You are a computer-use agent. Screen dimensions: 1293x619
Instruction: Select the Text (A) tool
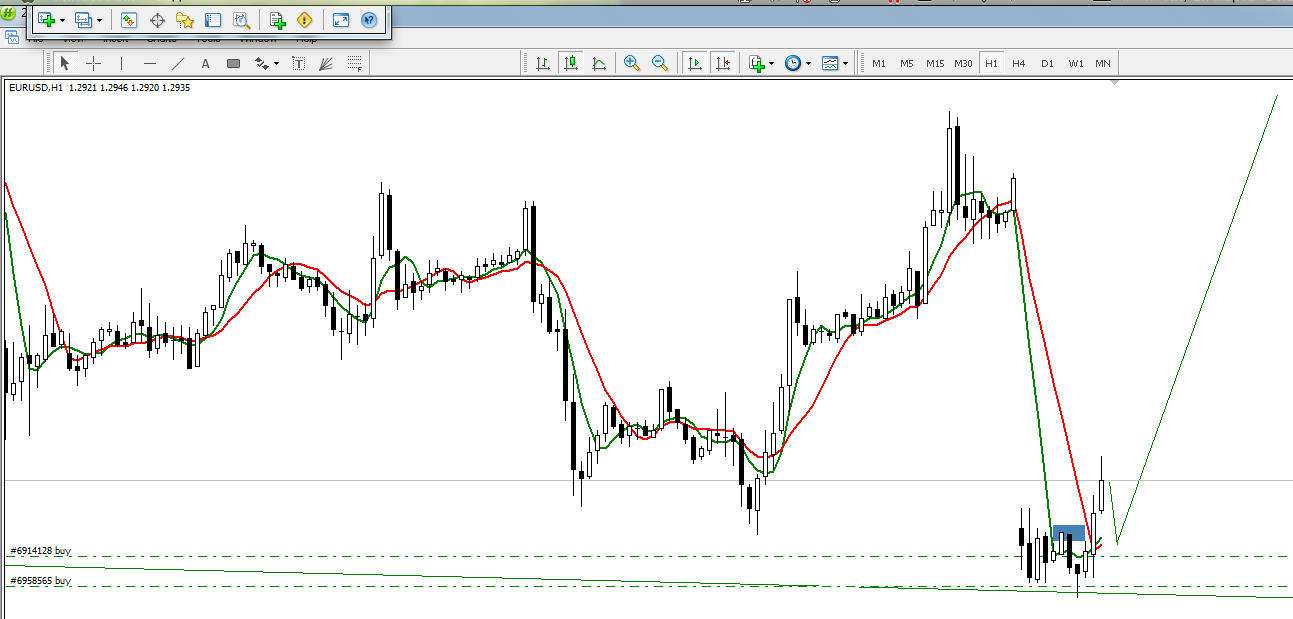(x=206, y=63)
